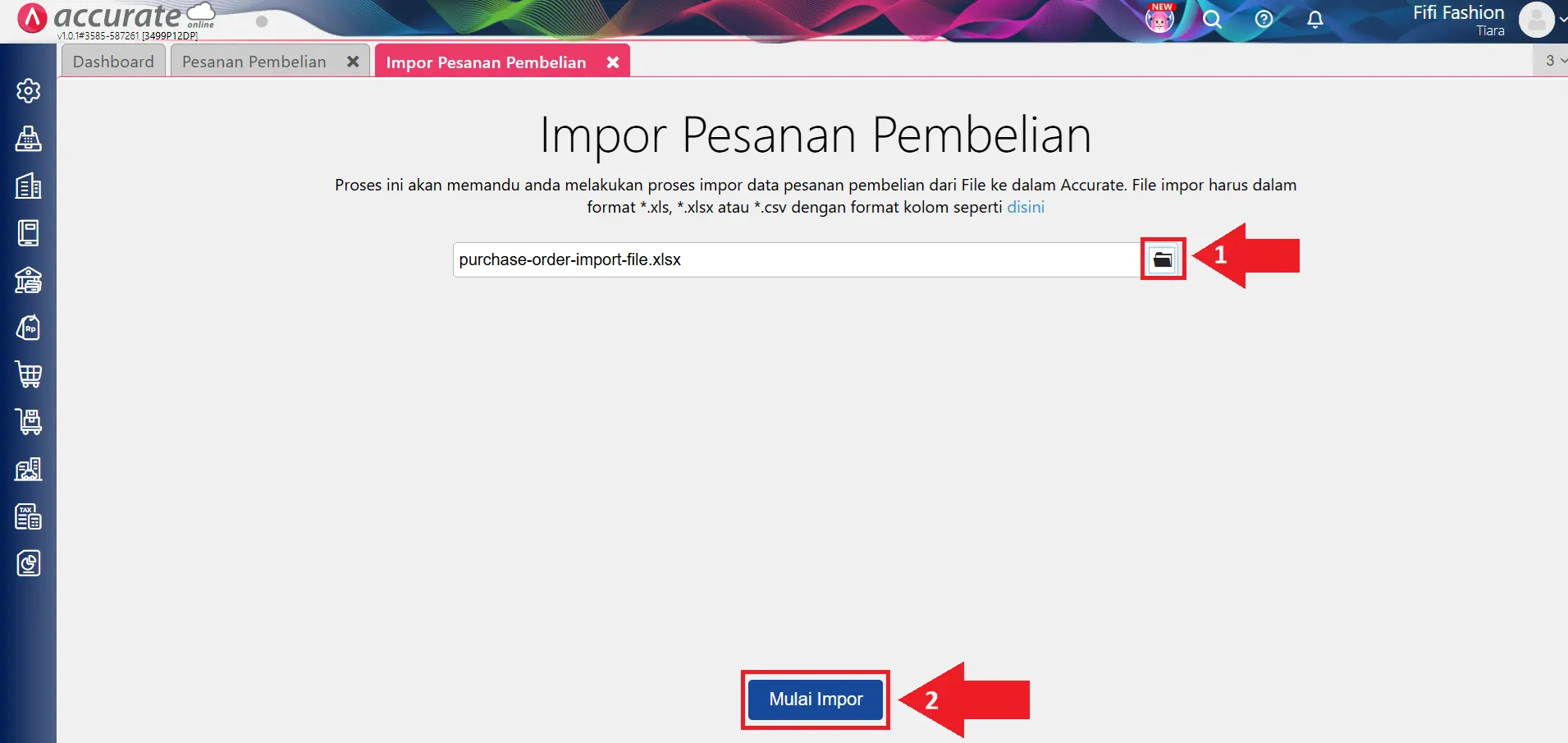
Task: Open the Settings gear in the sidebar
Action: pyautogui.click(x=28, y=91)
